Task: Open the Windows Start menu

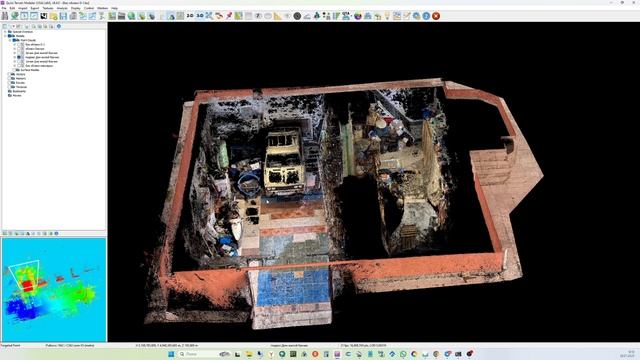Action: click(x=171, y=354)
